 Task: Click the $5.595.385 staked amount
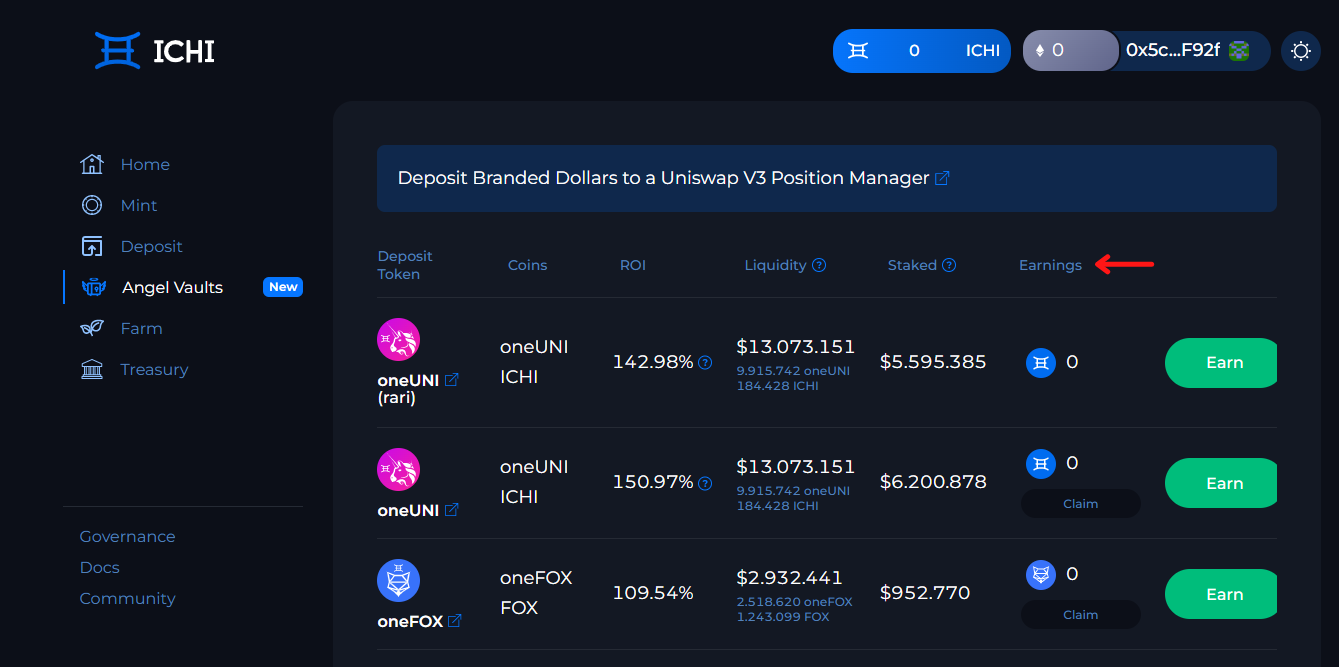point(933,362)
